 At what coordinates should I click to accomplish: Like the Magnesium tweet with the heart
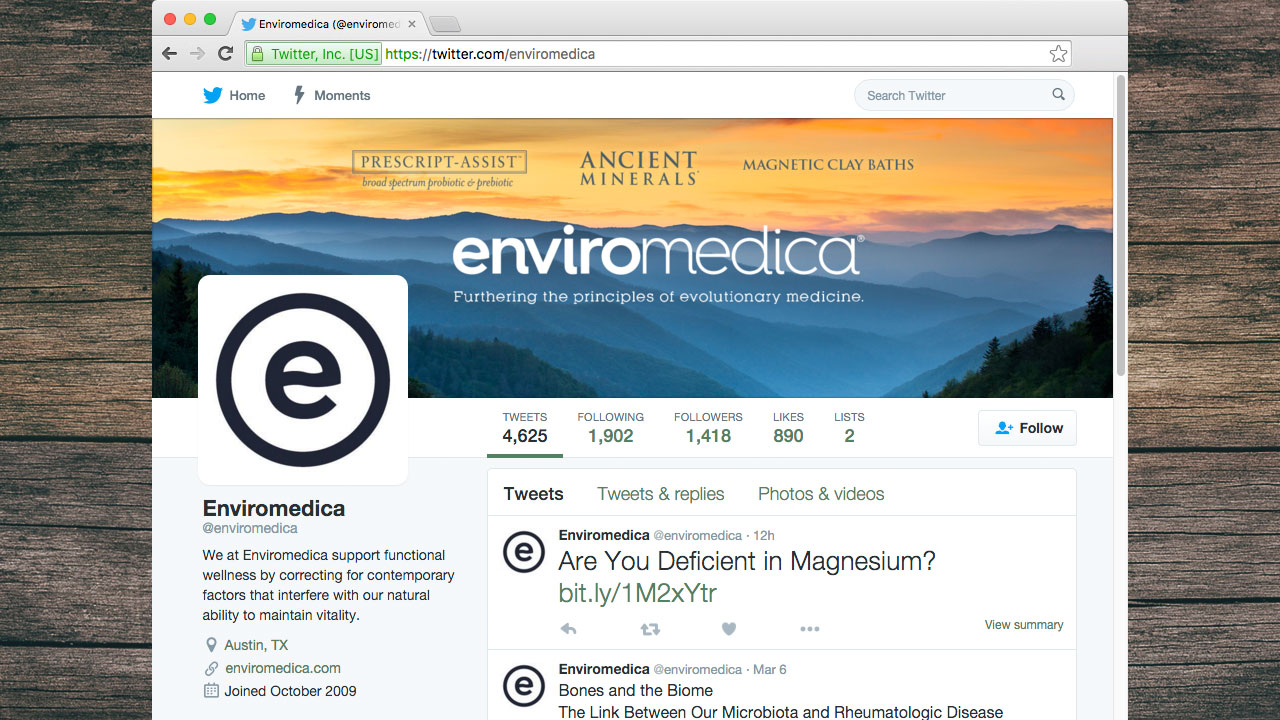pyautogui.click(x=729, y=629)
